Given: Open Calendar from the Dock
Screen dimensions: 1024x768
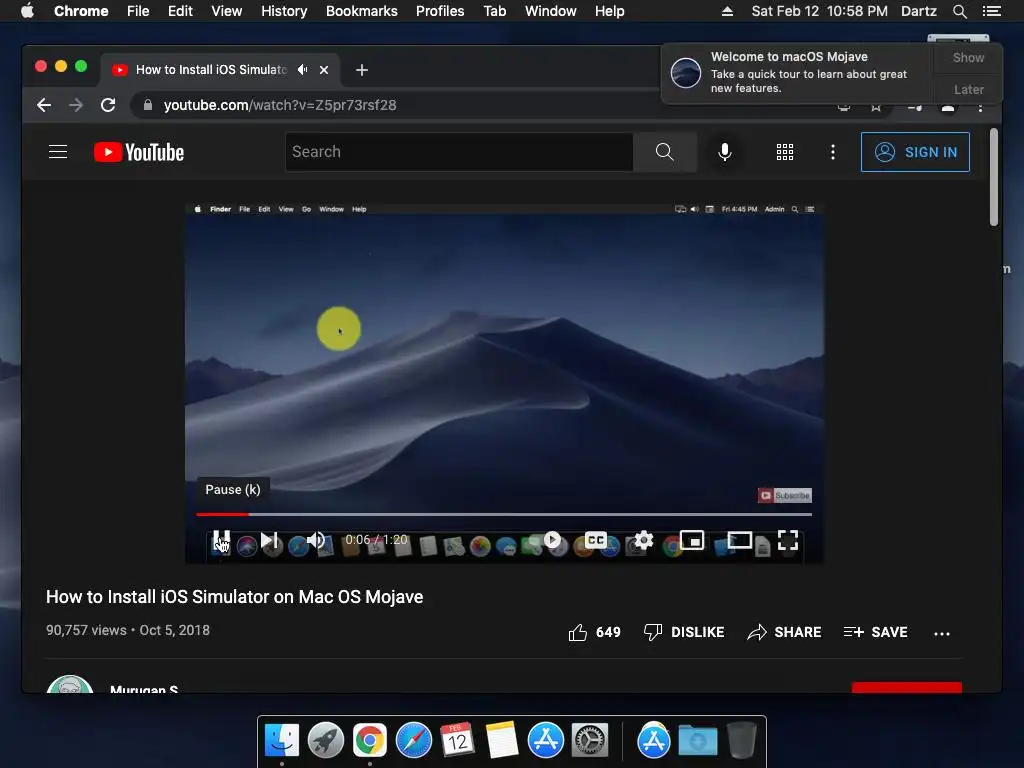Looking at the screenshot, I should 457,741.
